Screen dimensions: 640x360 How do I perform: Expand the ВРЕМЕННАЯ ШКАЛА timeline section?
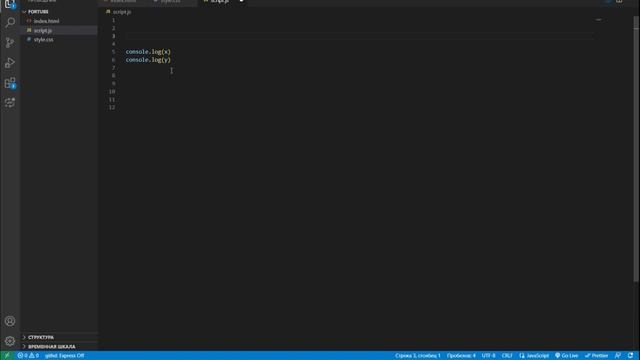(x=59, y=347)
